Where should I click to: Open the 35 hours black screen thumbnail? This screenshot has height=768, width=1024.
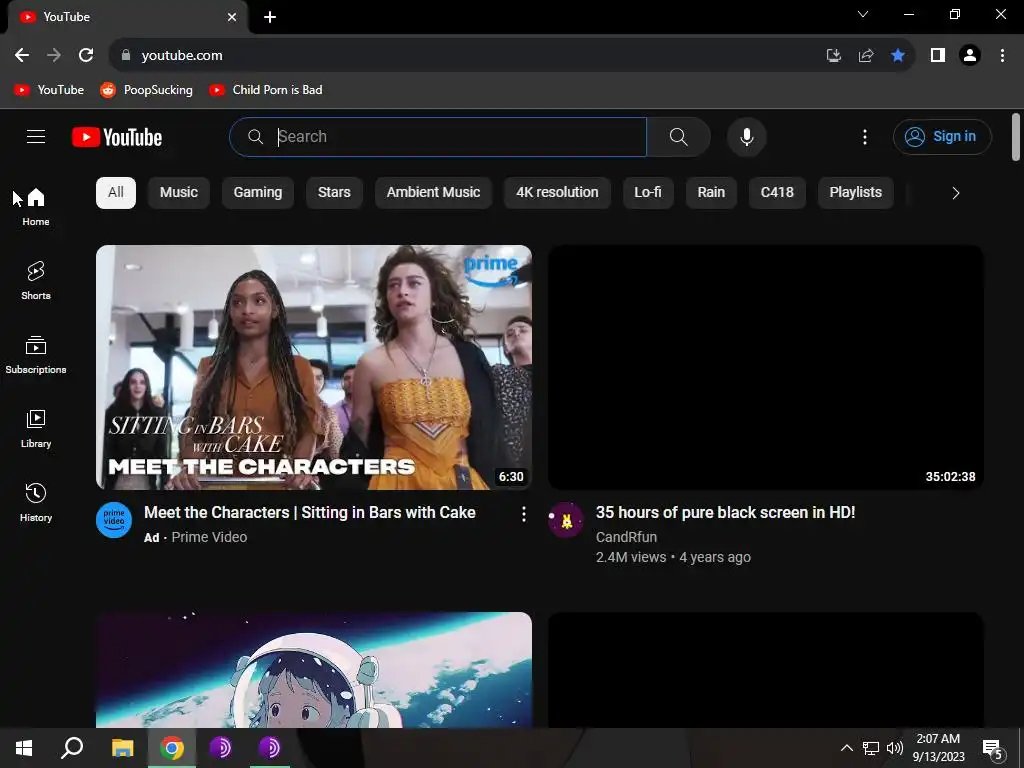[765, 367]
